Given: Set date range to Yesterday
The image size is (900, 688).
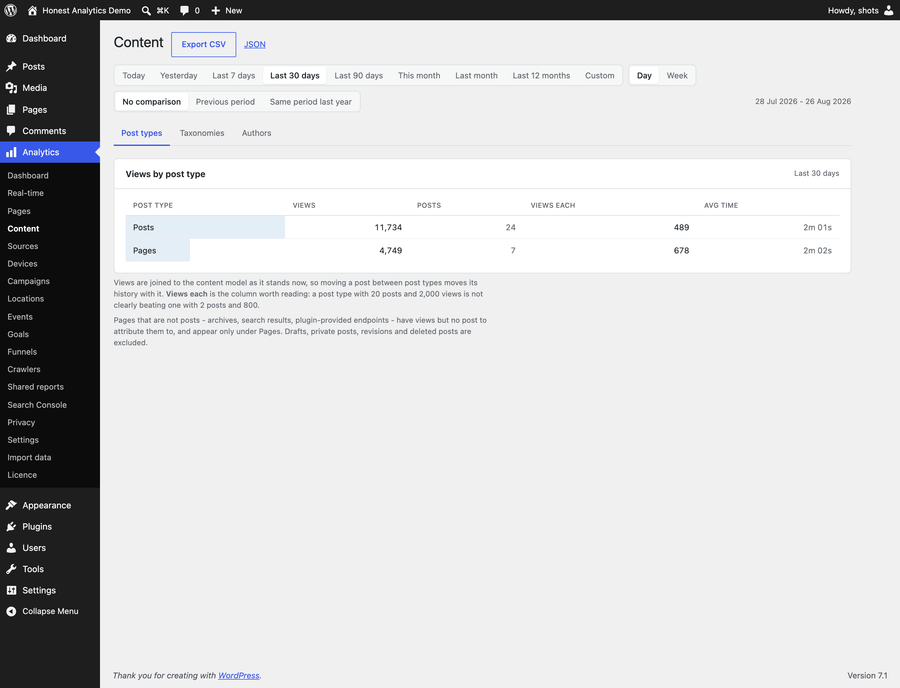Looking at the screenshot, I should point(179,75).
